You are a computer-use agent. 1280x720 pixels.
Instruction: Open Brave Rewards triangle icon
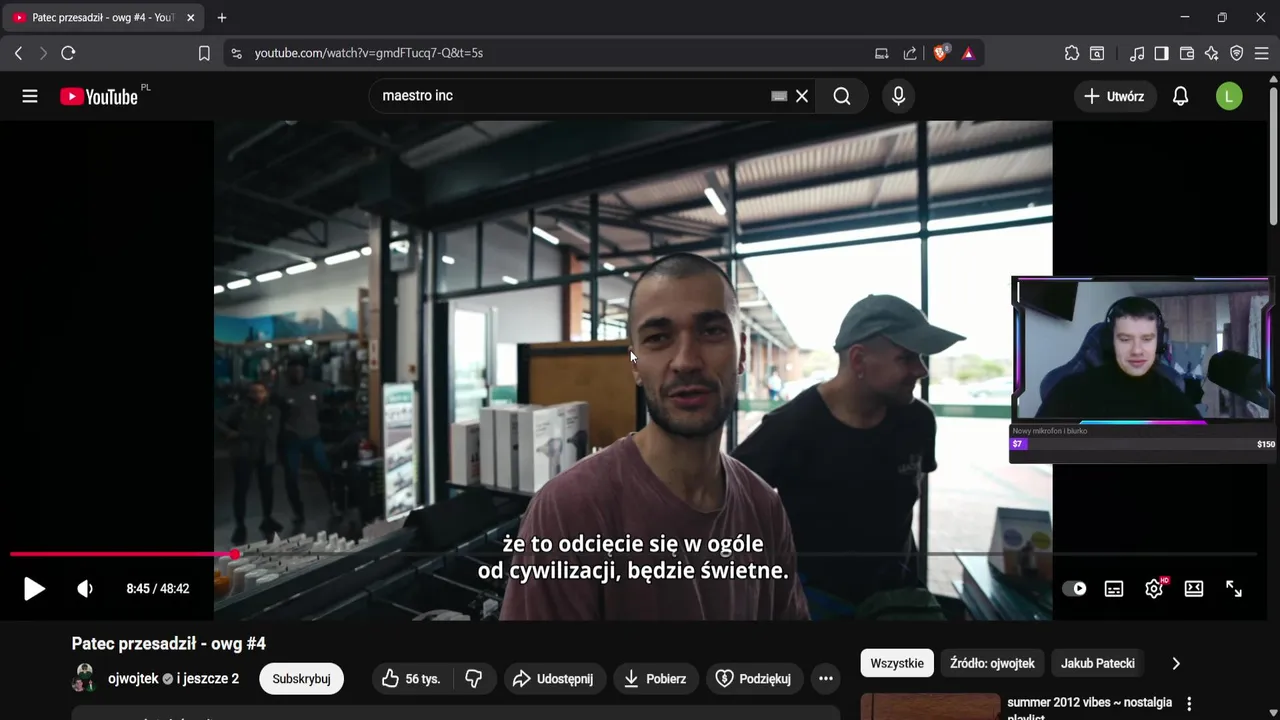click(x=968, y=53)
